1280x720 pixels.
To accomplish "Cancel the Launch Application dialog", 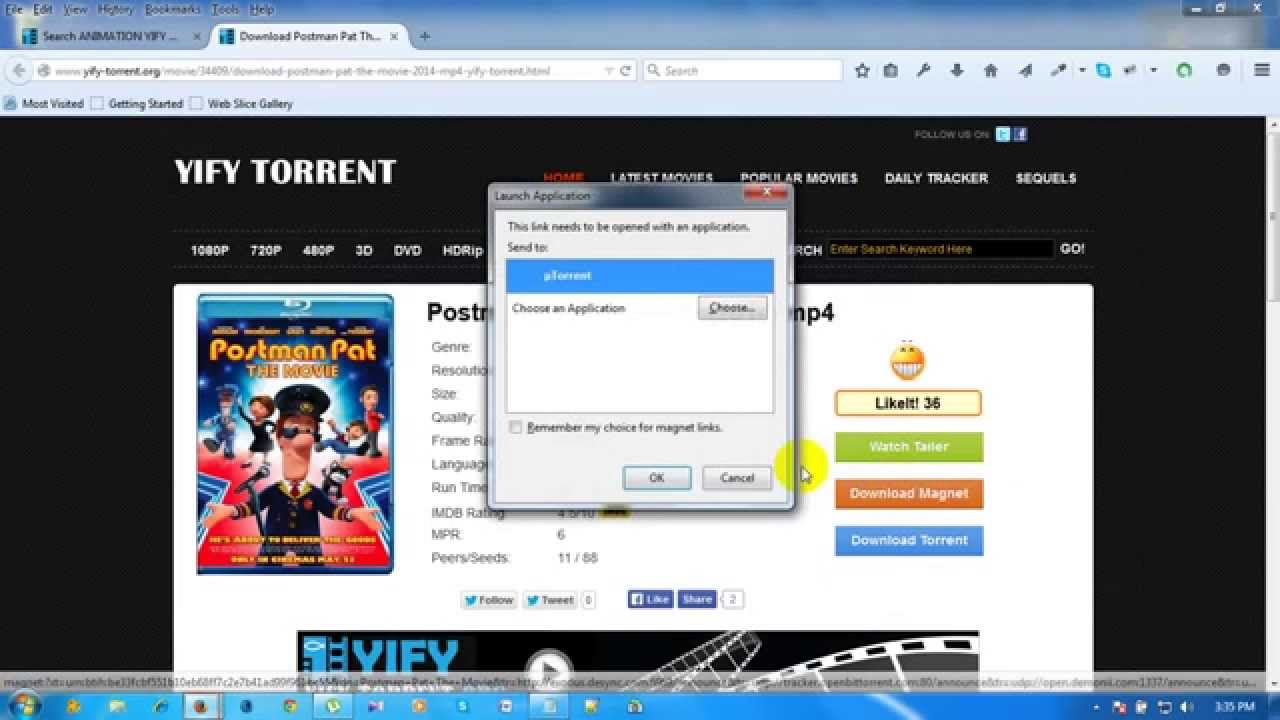I will 737,478.
